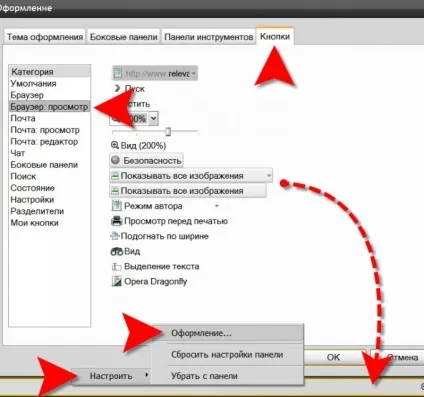
Task: Choose Сбросить настройки панели menu entry
Action: (x=227, y=355)
